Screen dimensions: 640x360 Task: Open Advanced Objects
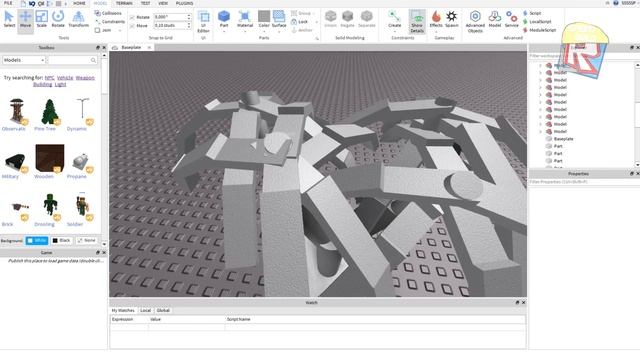tap(475, 22)
